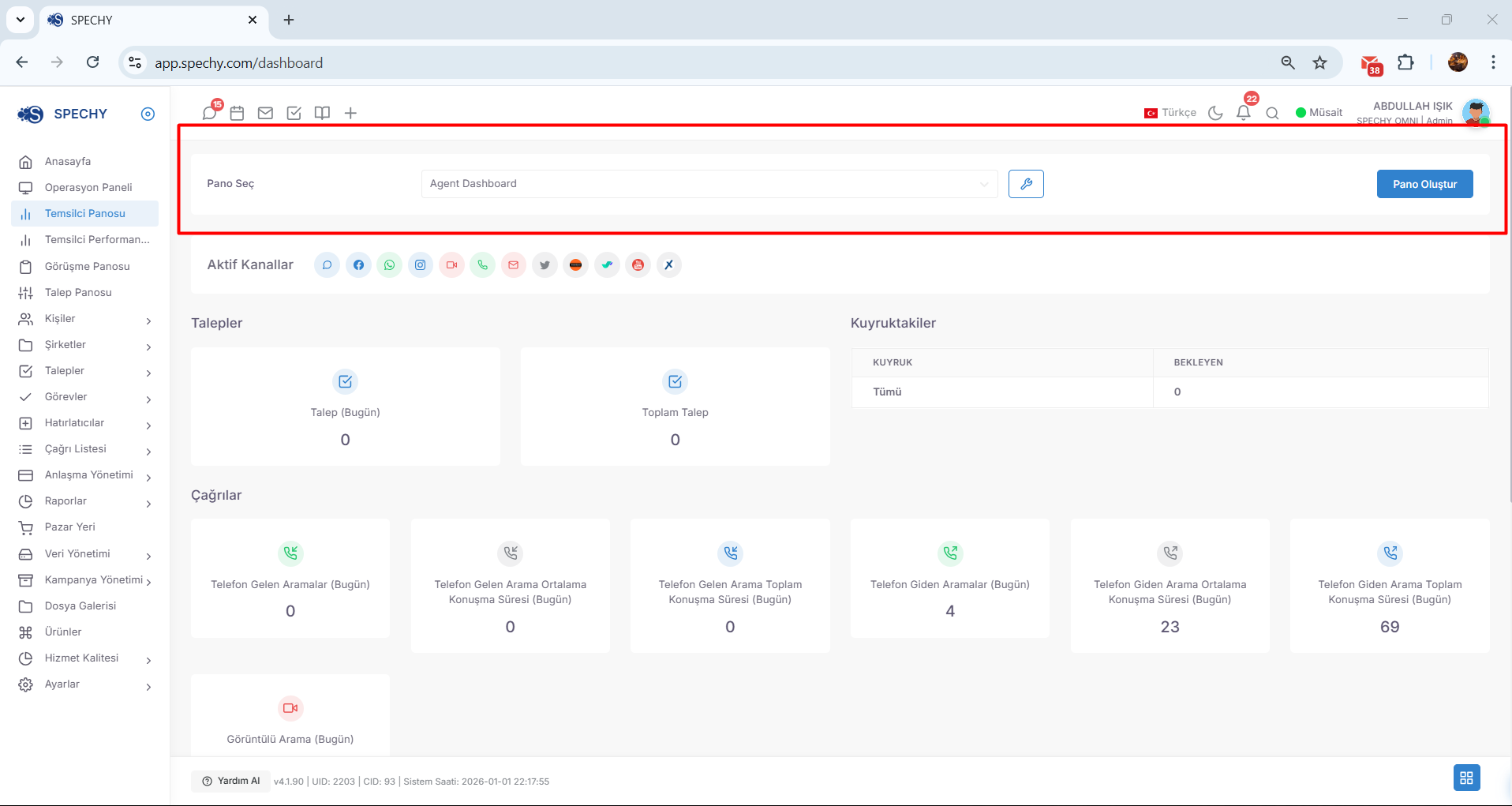Select the WhatsApp channel icon

coord(389,264)
